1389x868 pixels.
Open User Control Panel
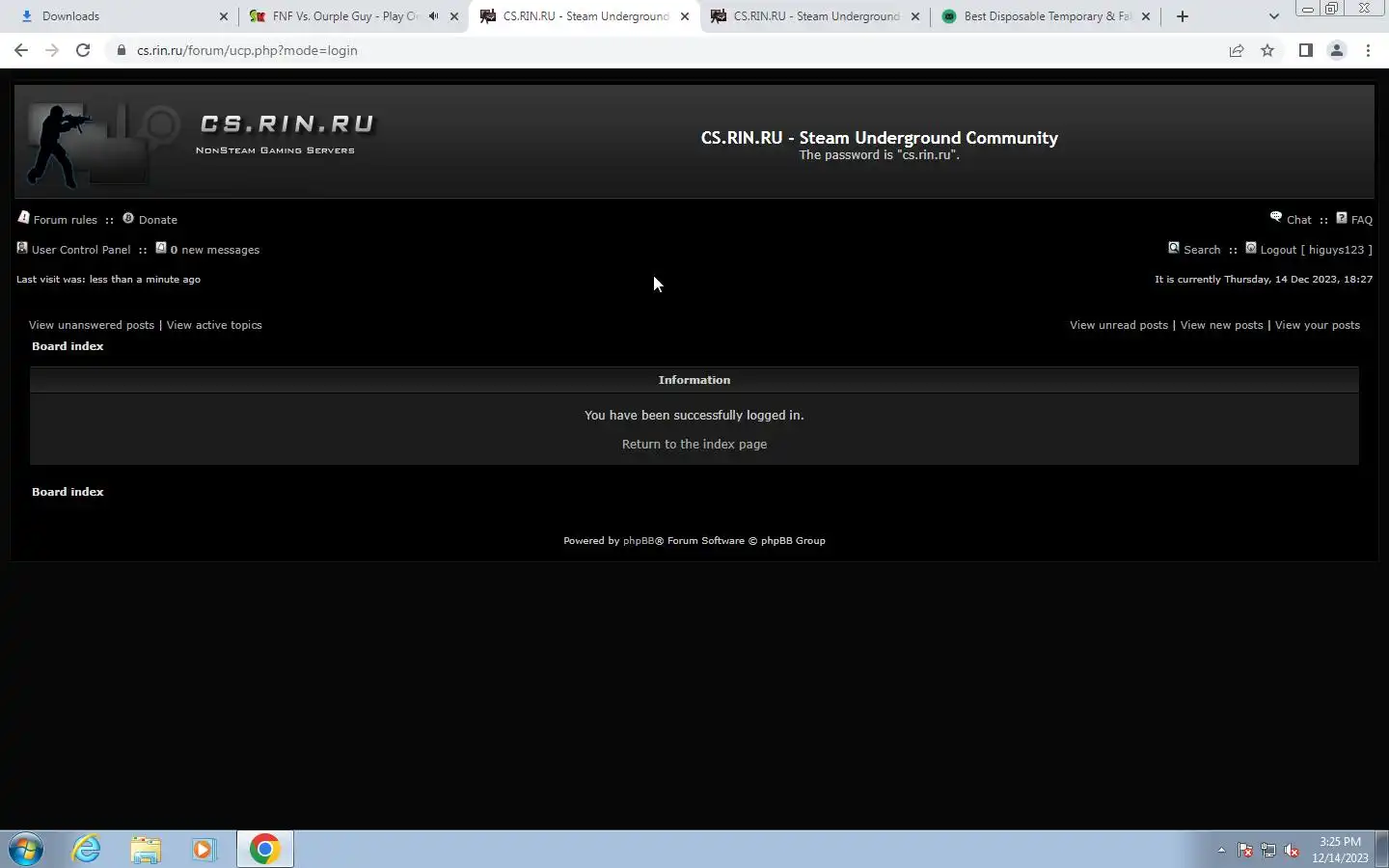click(81, 250)
